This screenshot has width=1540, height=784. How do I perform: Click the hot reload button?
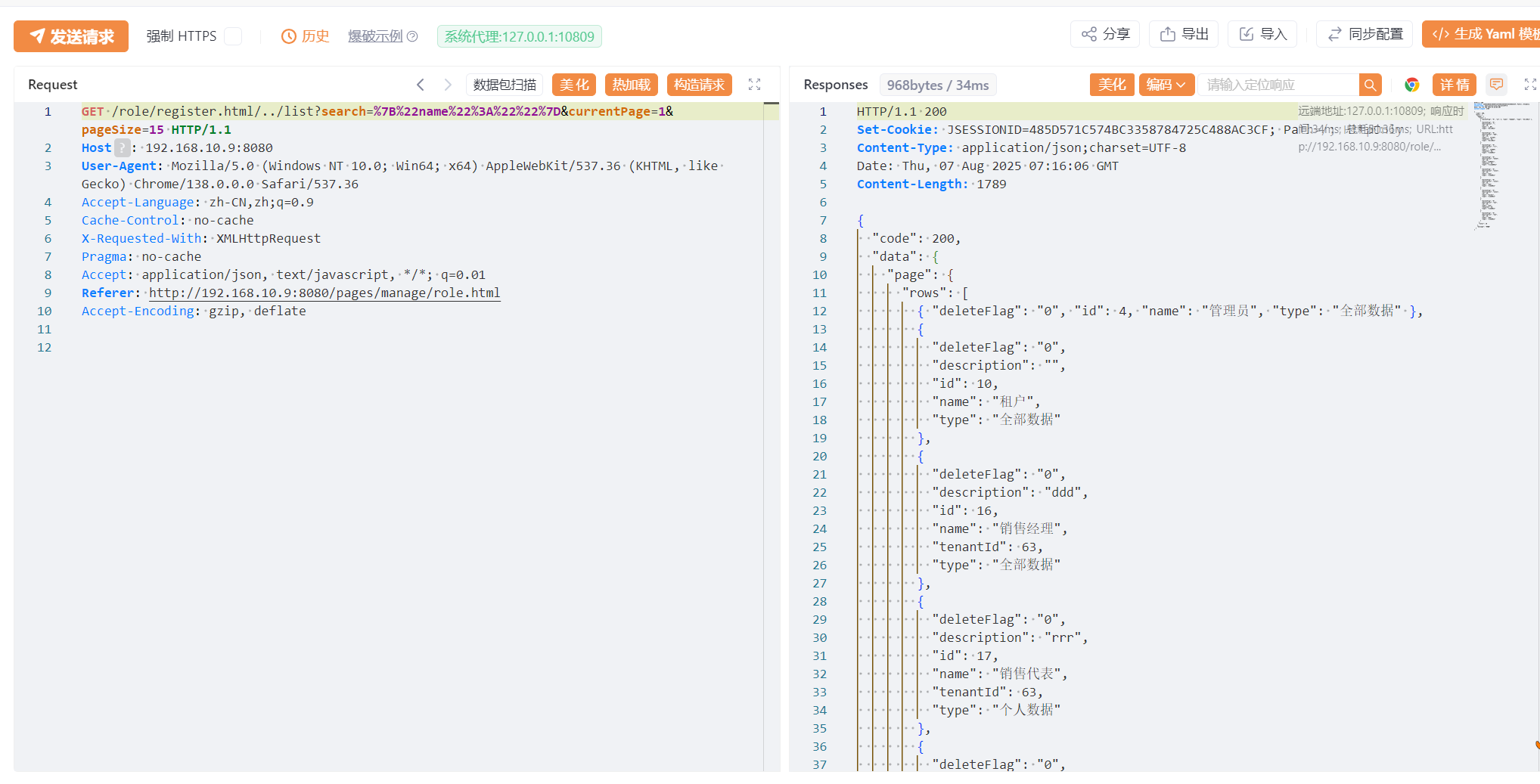[632, 85]
